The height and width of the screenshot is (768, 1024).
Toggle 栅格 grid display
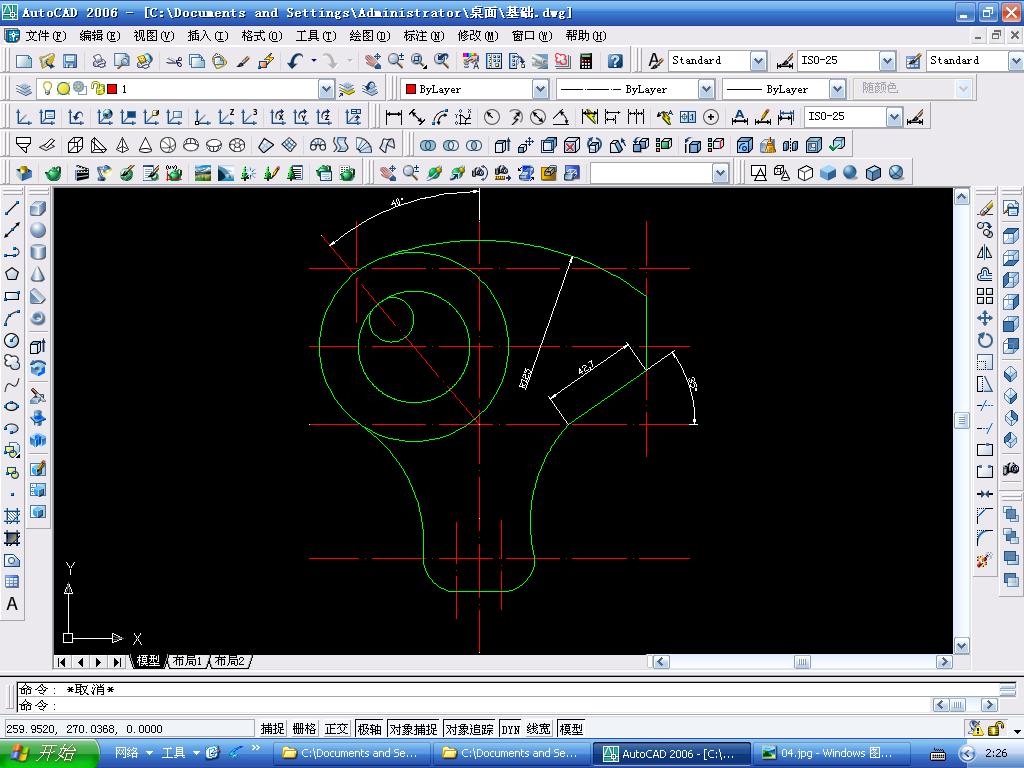(304, 729)
